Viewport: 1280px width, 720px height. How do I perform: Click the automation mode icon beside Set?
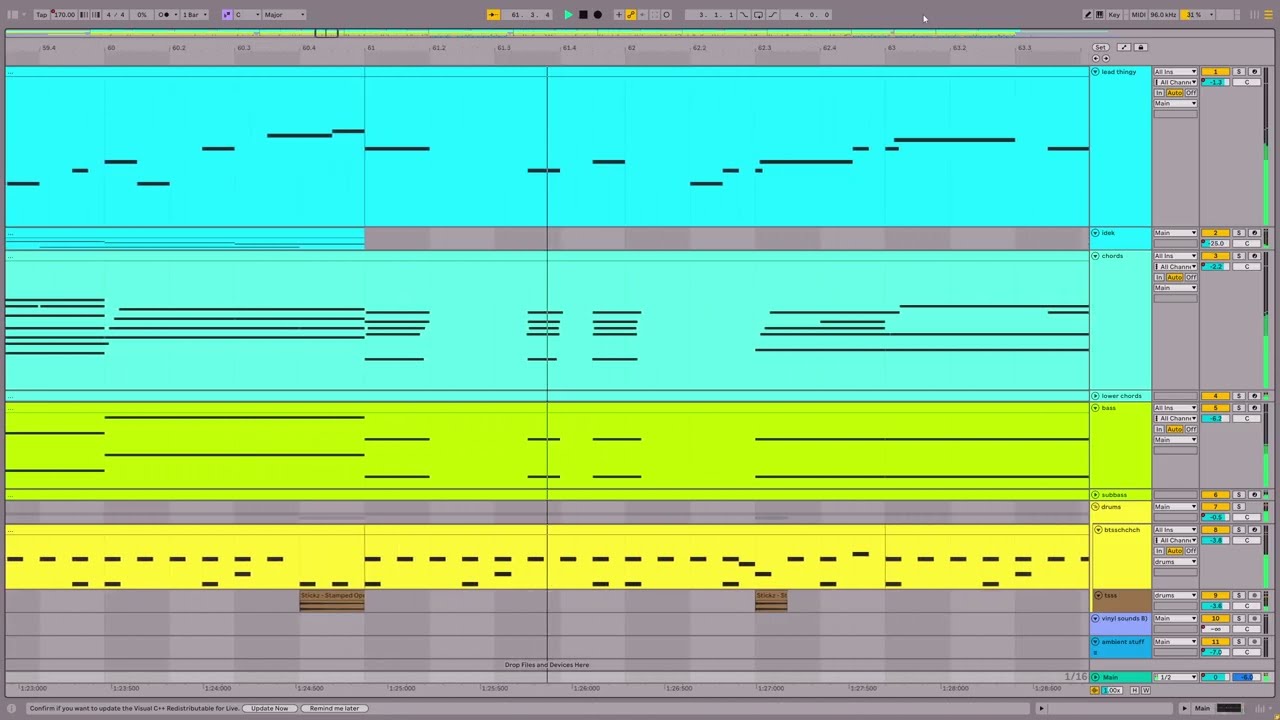coord(1124,47)
